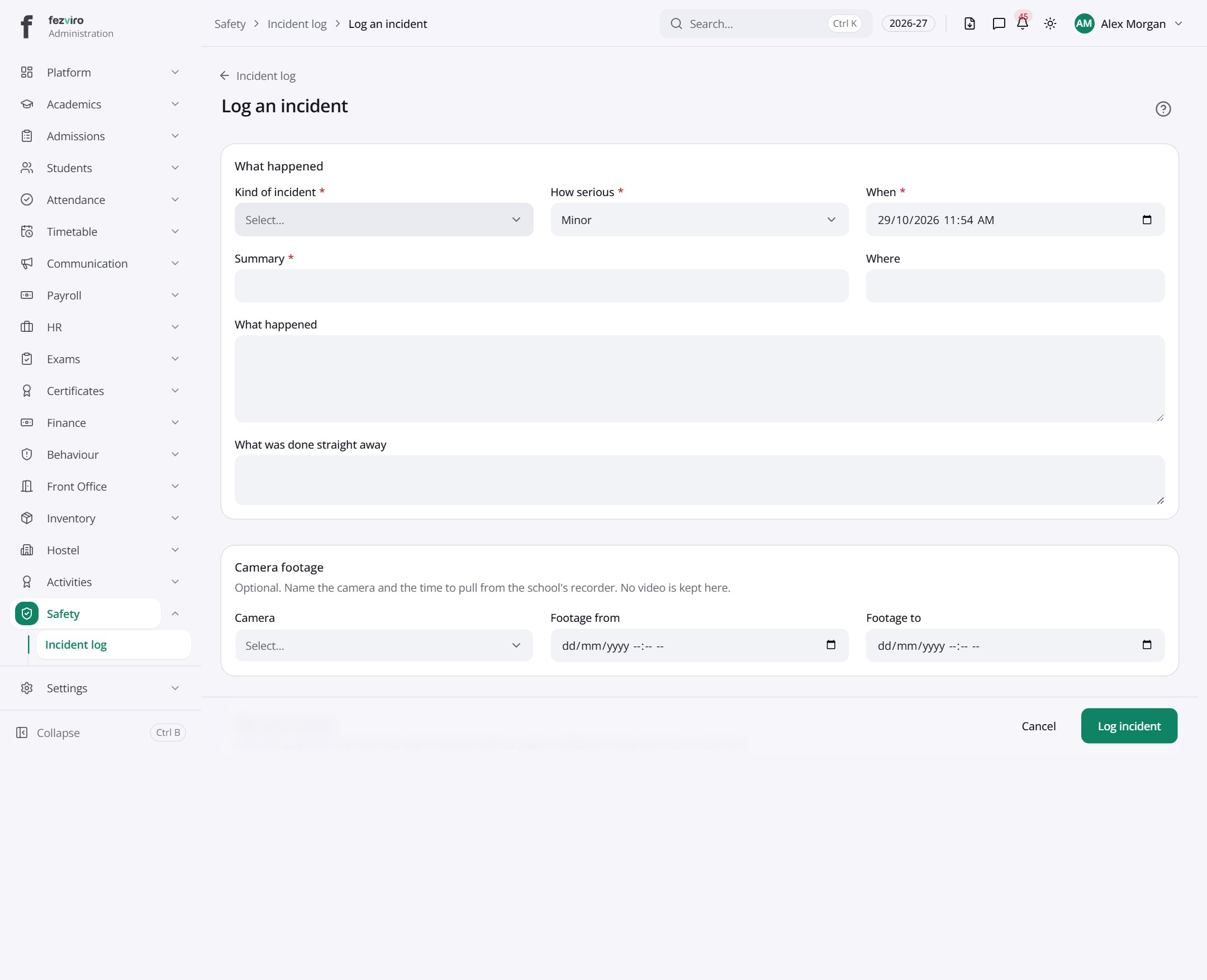Click the green Log incident button

(x=1129, y=726)
